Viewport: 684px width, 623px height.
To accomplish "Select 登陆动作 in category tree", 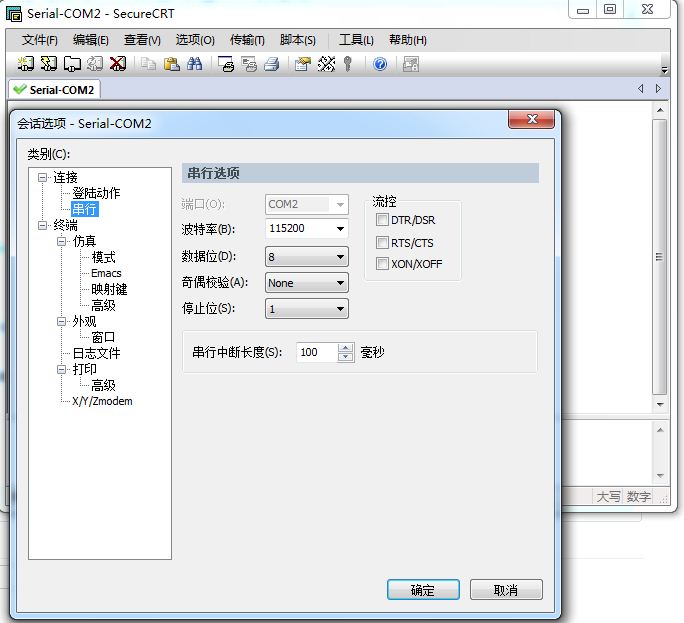I will (x=96, y=193).
